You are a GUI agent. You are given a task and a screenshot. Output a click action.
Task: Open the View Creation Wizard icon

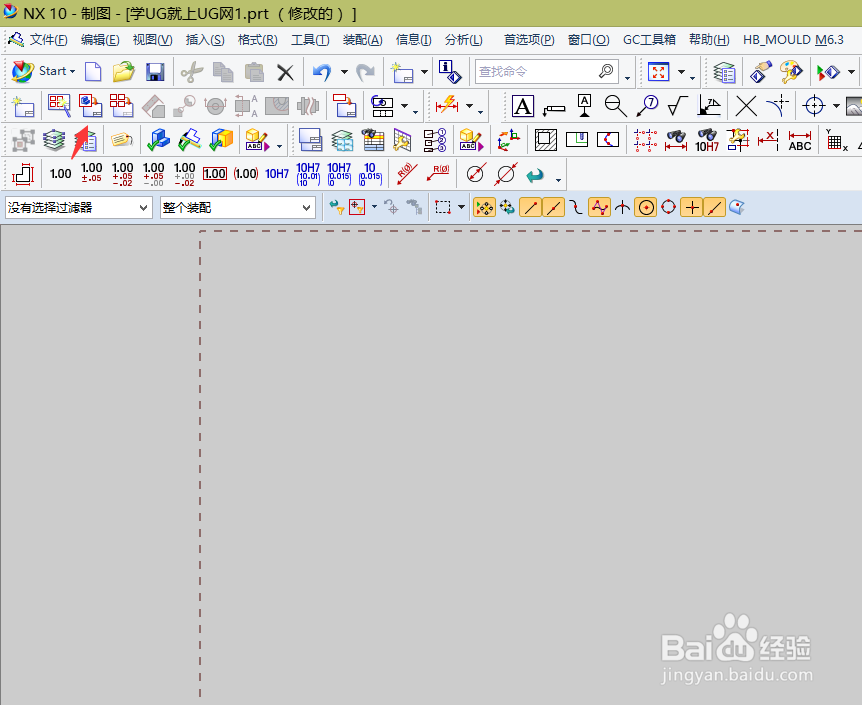59,105
